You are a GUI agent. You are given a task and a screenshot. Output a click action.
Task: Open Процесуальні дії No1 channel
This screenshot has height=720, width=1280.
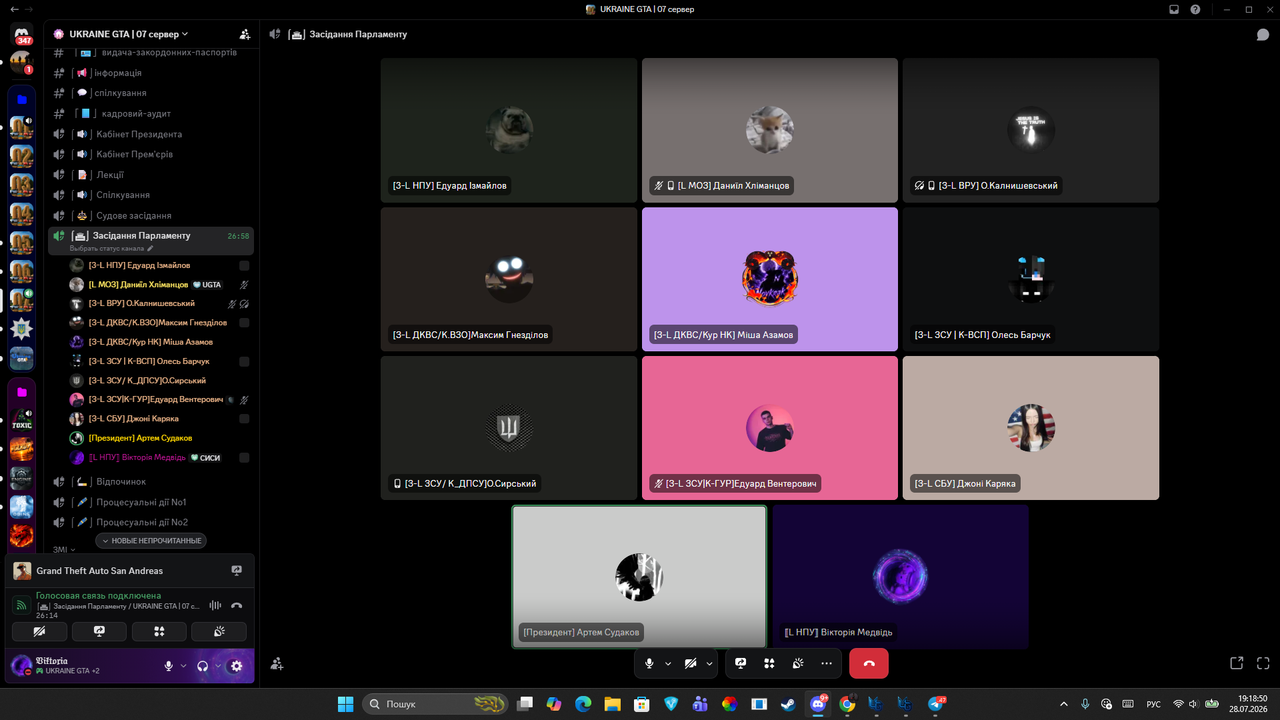[x=151, y=502]
